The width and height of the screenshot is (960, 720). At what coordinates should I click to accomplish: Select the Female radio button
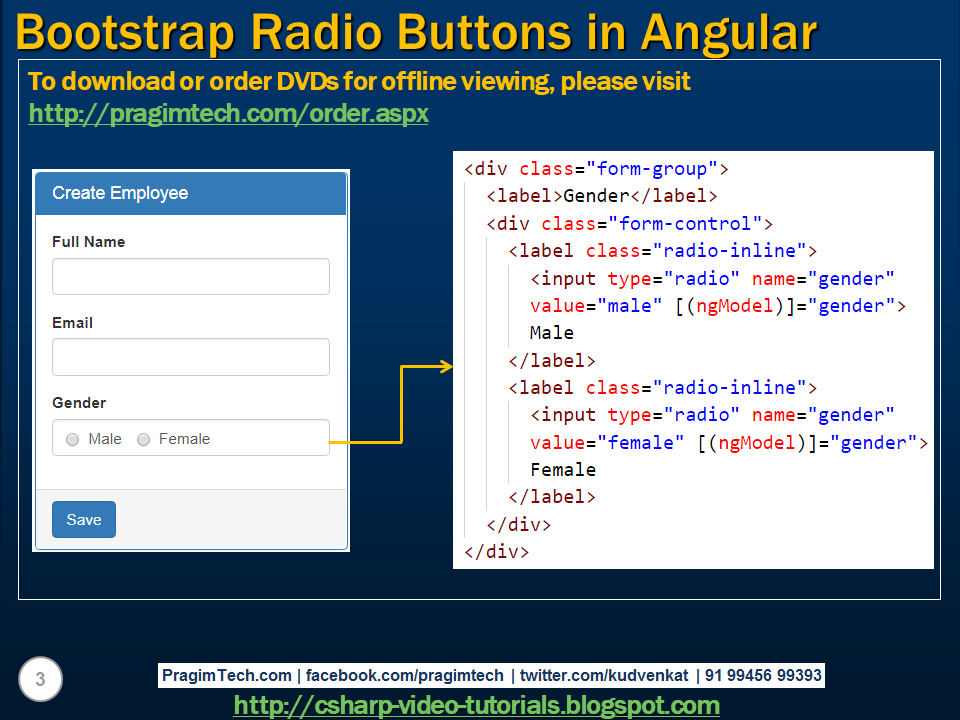[x=143, y=439]
